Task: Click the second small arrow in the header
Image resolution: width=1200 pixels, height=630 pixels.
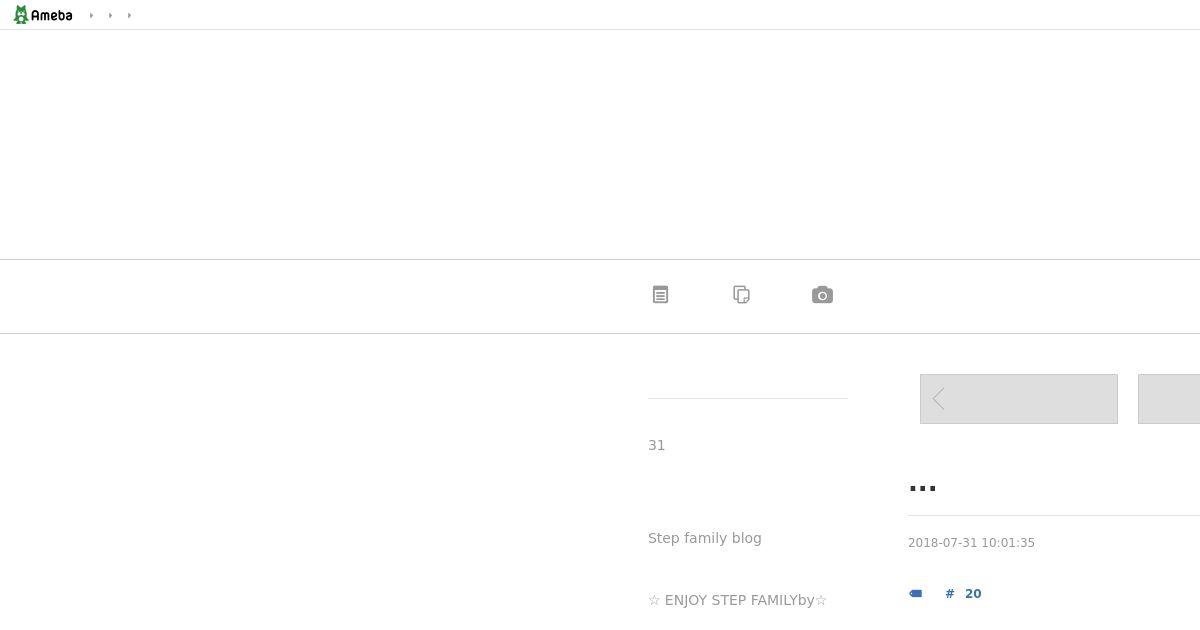Action: (x=110, y=16)
